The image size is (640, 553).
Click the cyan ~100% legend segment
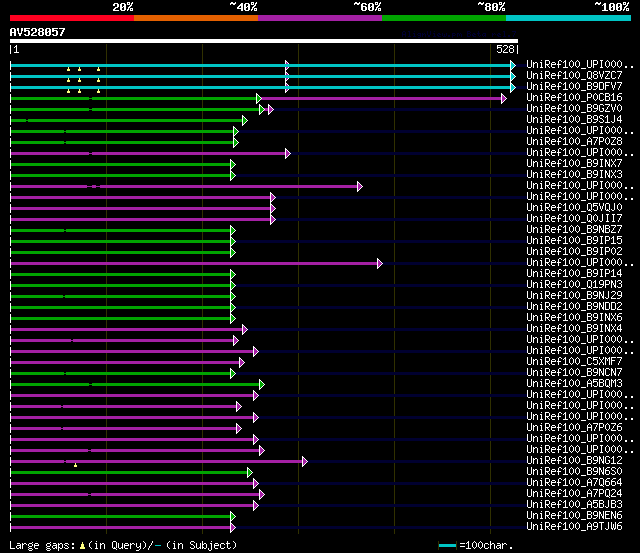[x=569, y=18]
